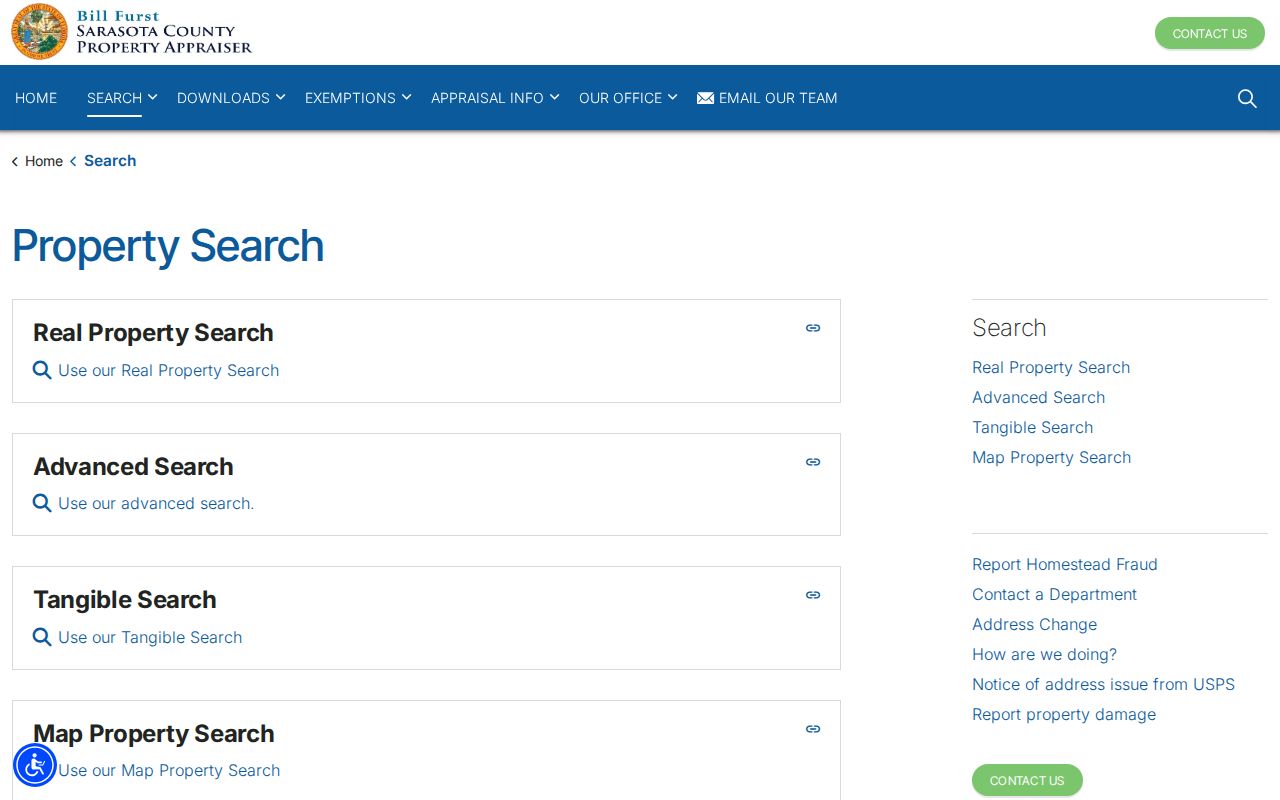Viewport: 1280px width, 800px height.
Task: Select Advanced Search in sidebar
Action: (x=1038, y=397)
